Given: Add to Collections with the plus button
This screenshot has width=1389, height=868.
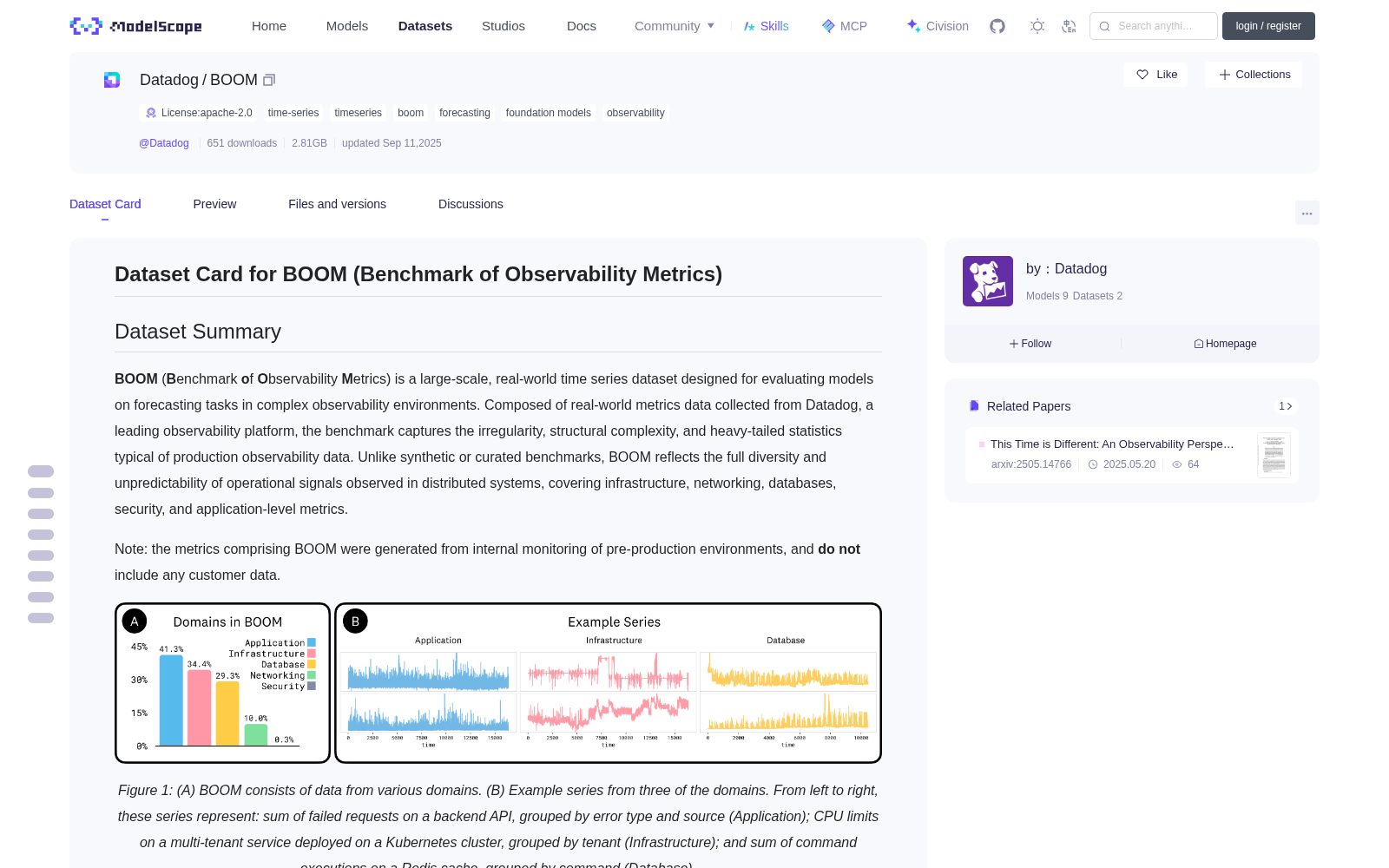Looking at the screenshot, I should (1254, 75).
